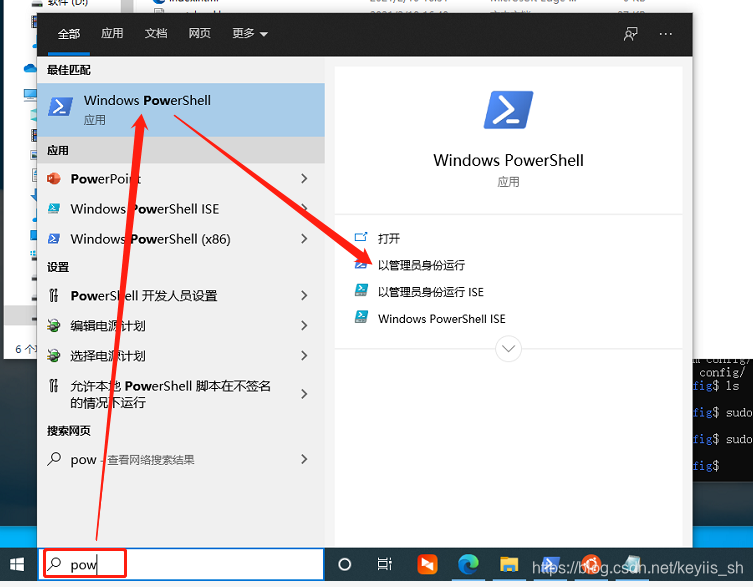
Task: Click the run as ISE administrator icon
Action: point(361,291)
